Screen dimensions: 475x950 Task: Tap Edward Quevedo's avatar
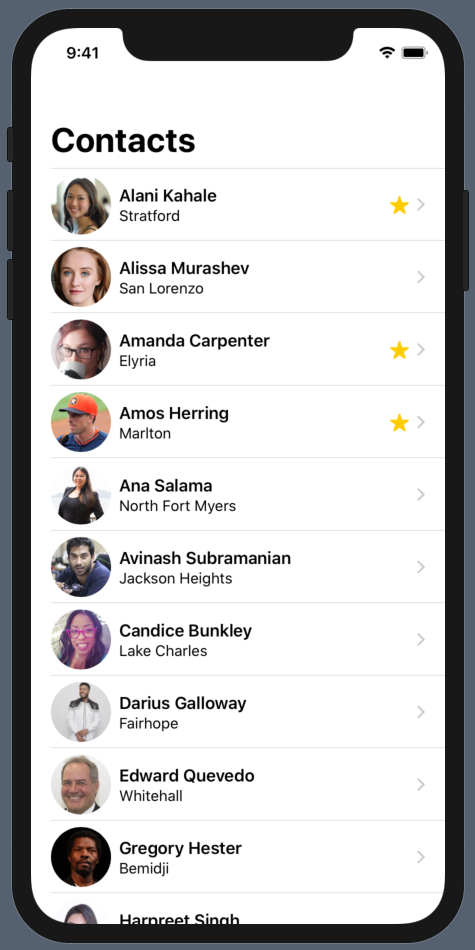tap(81, 784)
